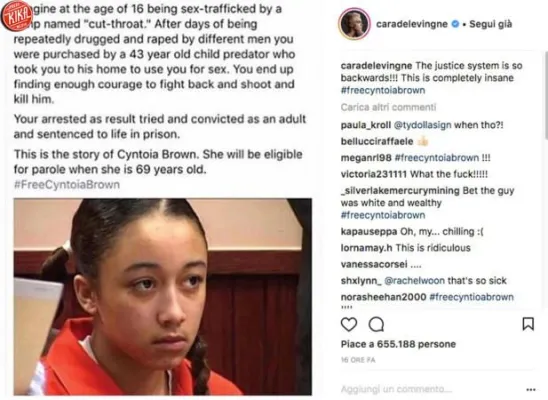Screen dimensions: 548x400
Task: Open the caradelevingne username in the header
Action: [x=412, y=24]
